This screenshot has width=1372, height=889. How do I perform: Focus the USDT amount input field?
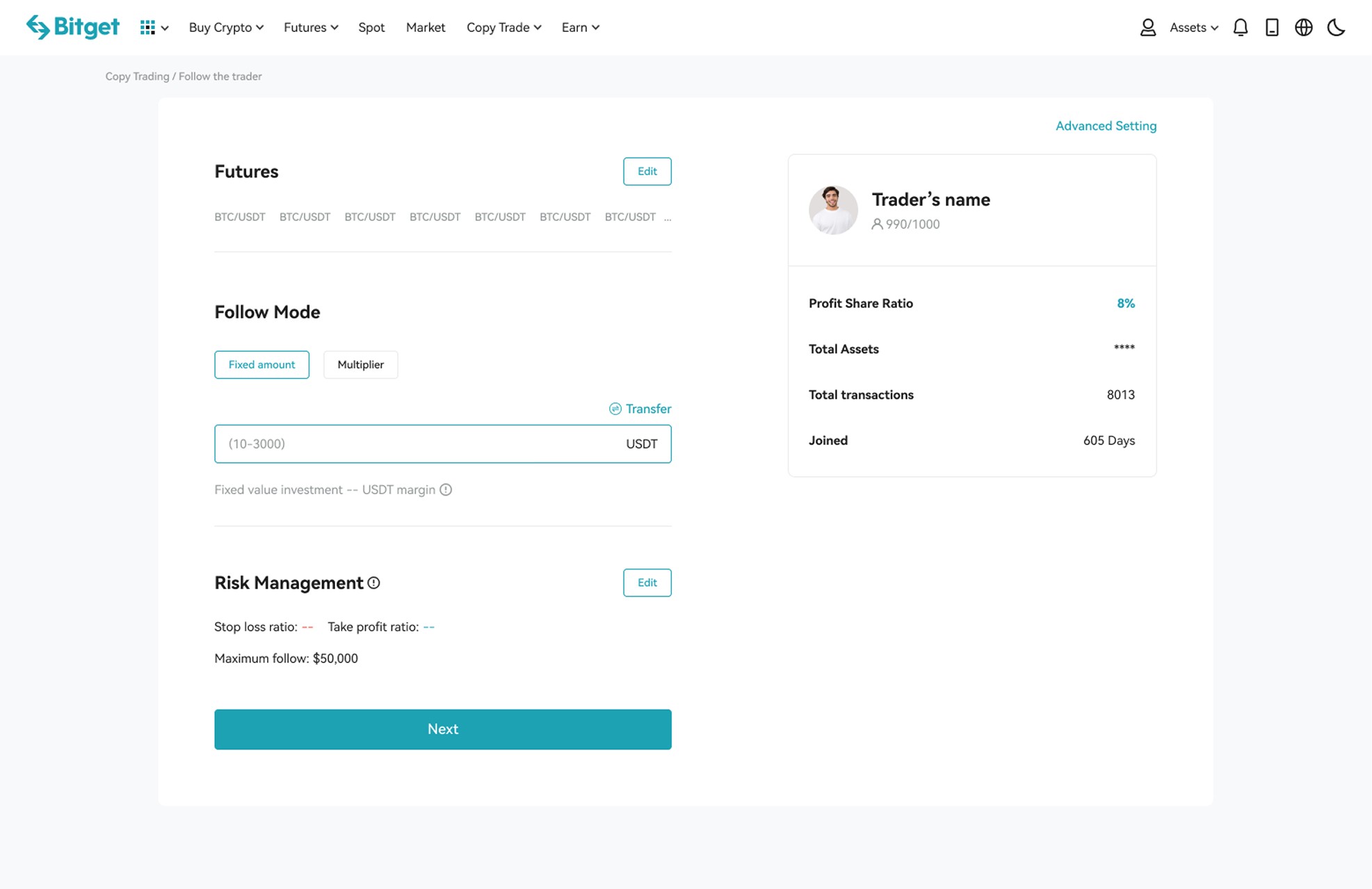coord(417,444)
